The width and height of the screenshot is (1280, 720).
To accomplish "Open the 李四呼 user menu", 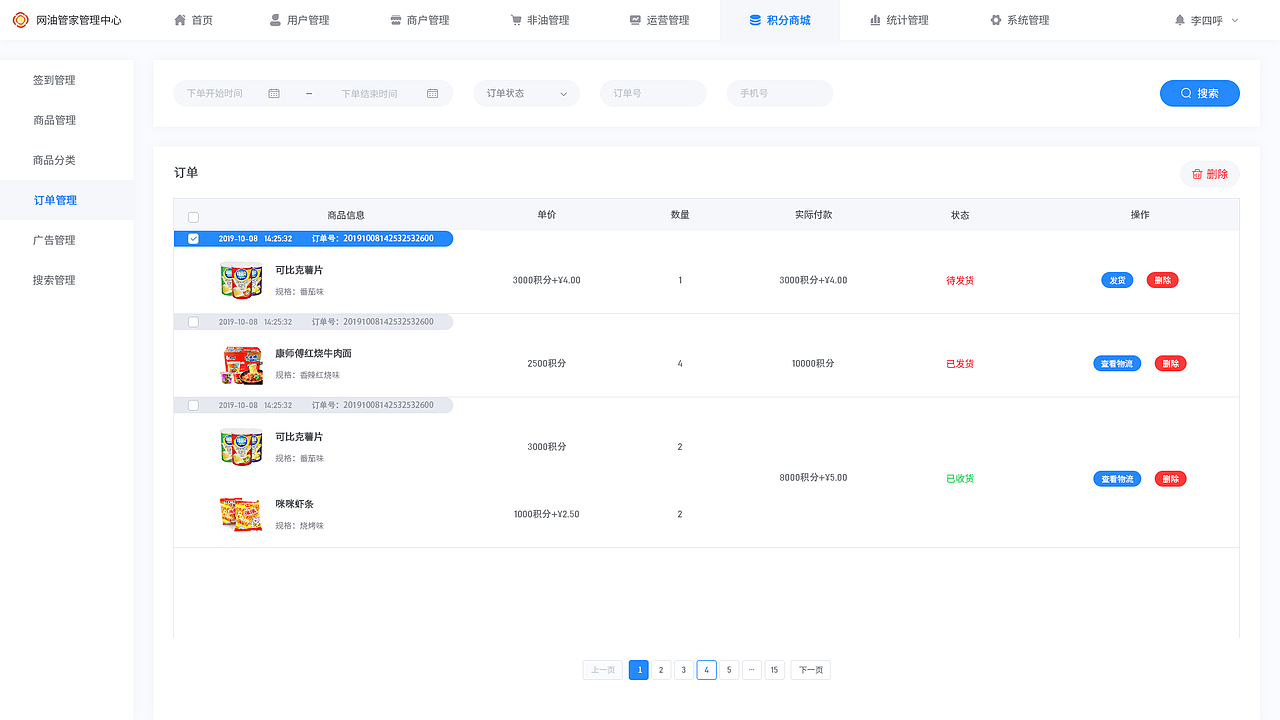I will coord(1207,20).
